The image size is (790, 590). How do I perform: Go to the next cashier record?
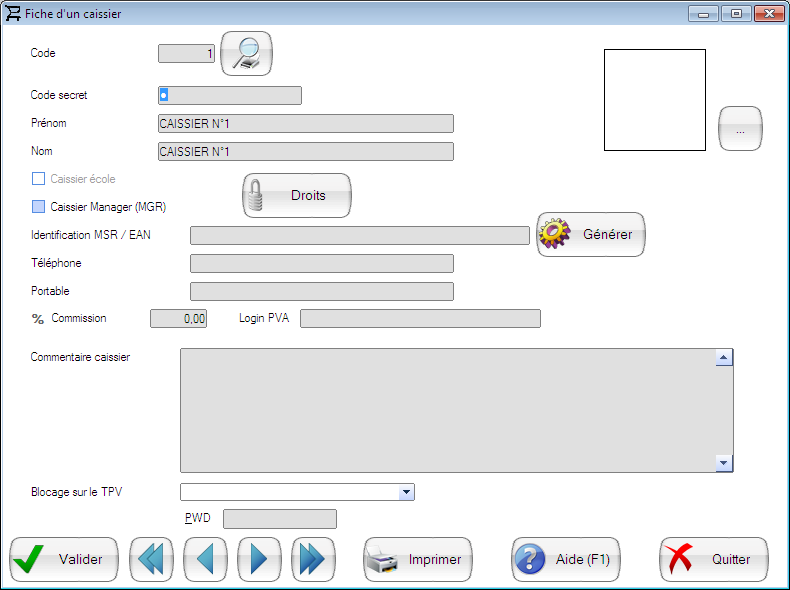click(x=258, y=559)
